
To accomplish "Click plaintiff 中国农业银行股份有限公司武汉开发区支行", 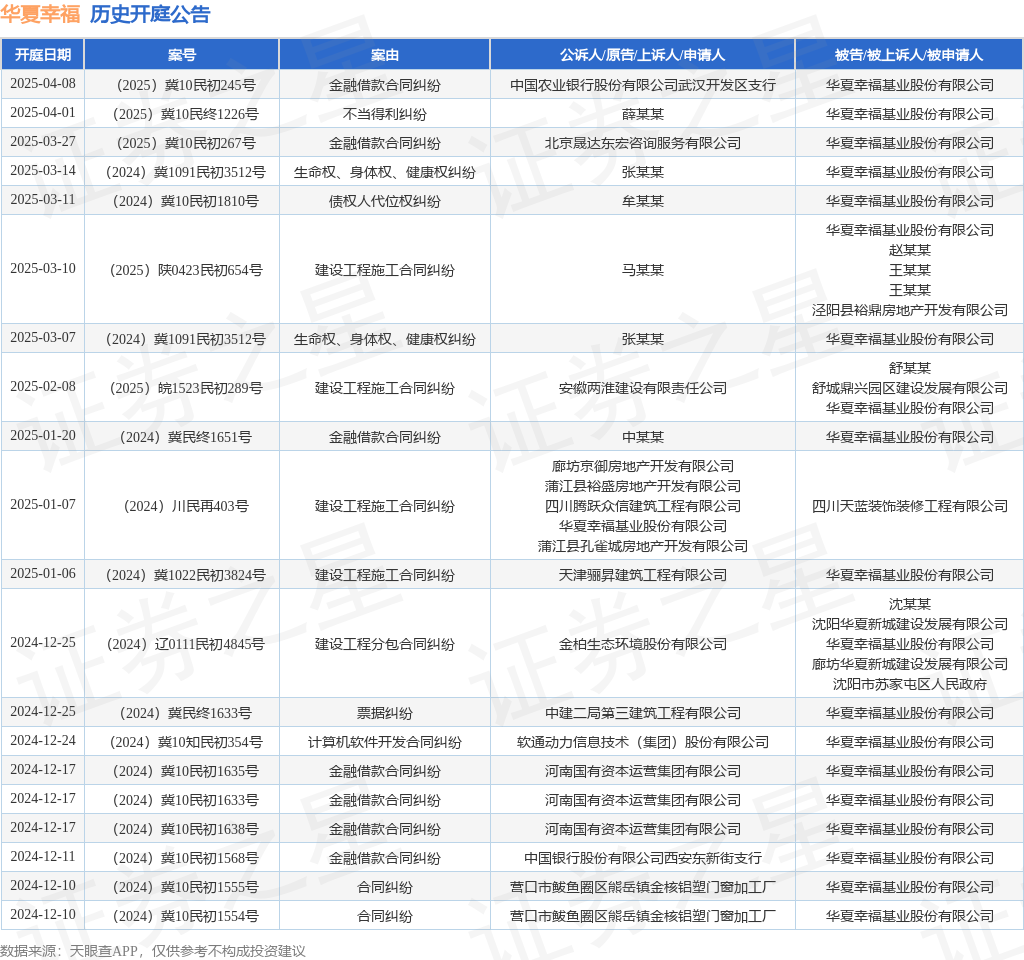I will pyautogui.click(x=643, y=85).
